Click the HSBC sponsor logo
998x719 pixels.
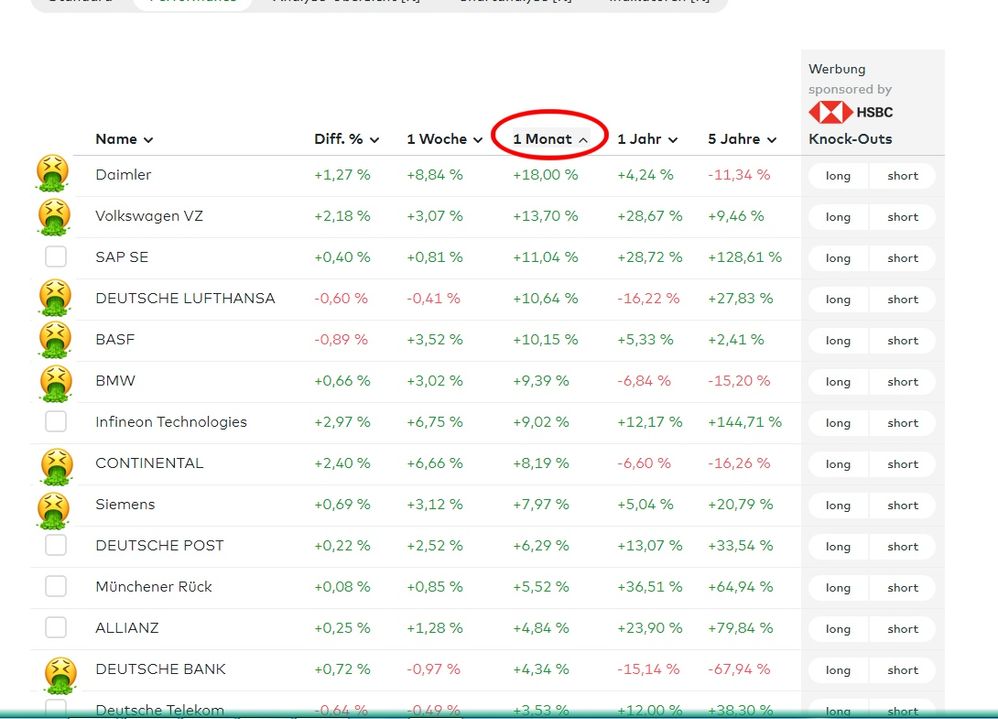pyautogui.click(x=850, y=112)
